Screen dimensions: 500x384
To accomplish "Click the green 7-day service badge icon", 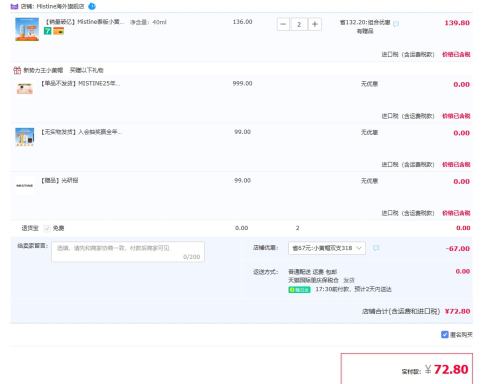I will point(48,31).
